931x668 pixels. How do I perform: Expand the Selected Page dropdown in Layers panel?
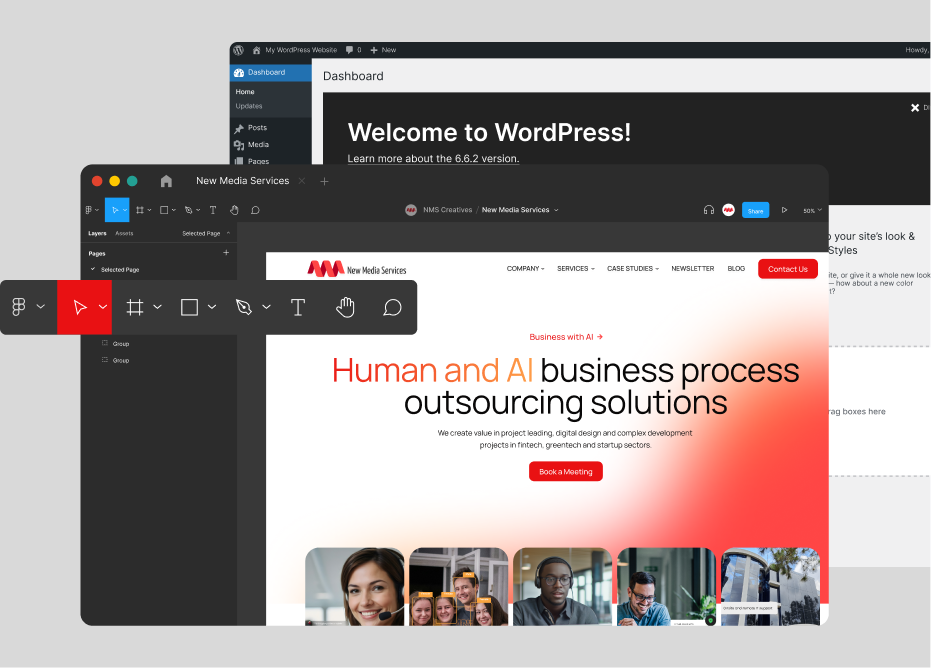[x=205, y=233]
